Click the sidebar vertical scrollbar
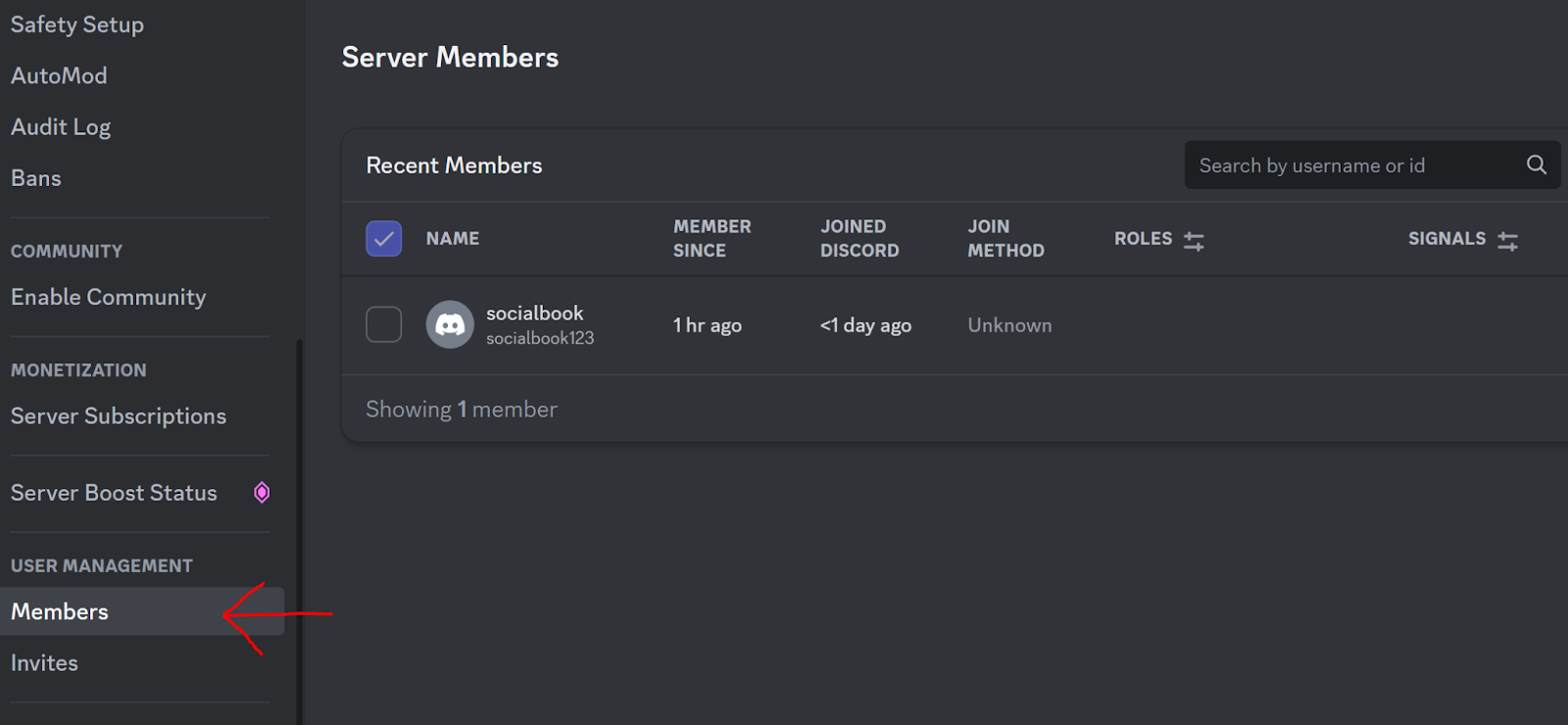 [x=300, y=529]
